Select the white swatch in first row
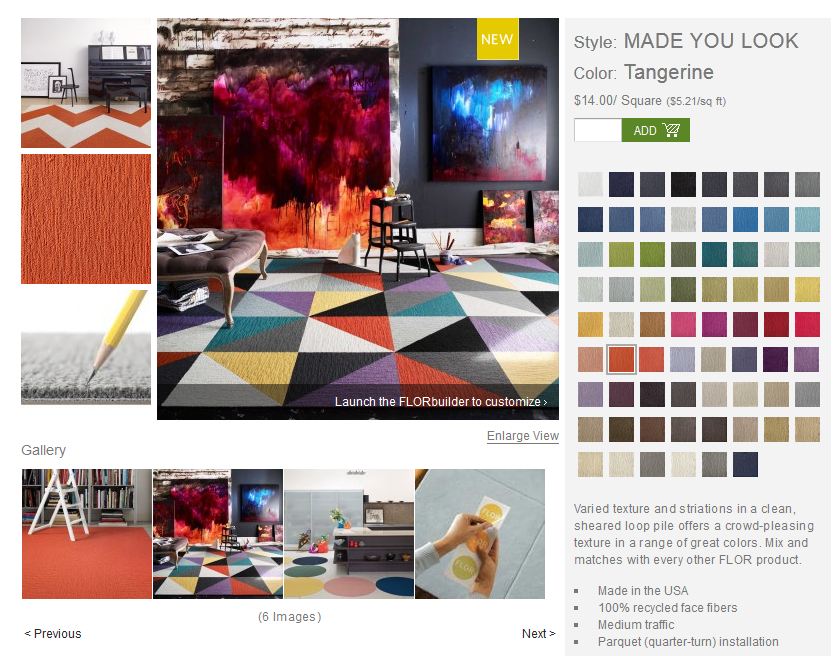Screen dimensions: 840x656 click(x=590, y=184)
